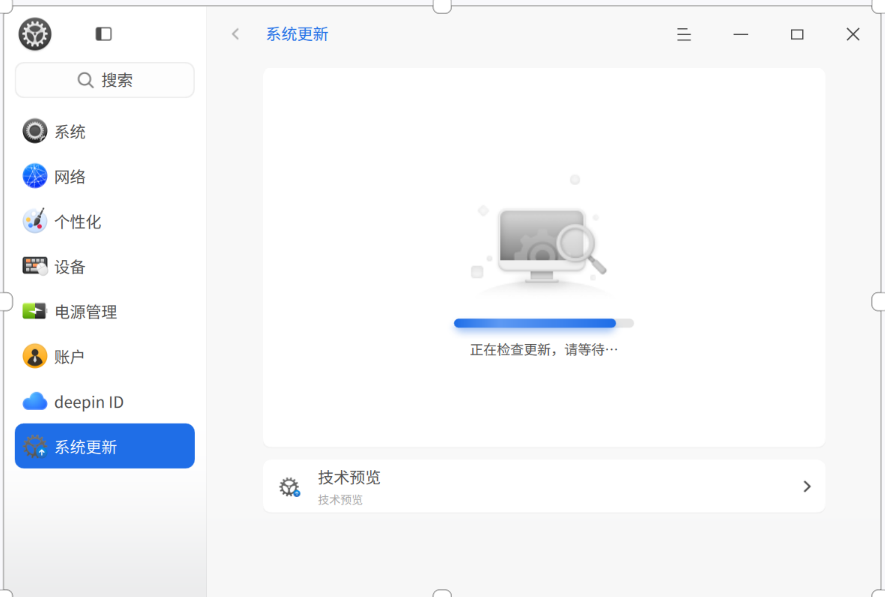Open 设备 settings page
Viewport: 885px width, 597px height.
click(x=105, y=266)
